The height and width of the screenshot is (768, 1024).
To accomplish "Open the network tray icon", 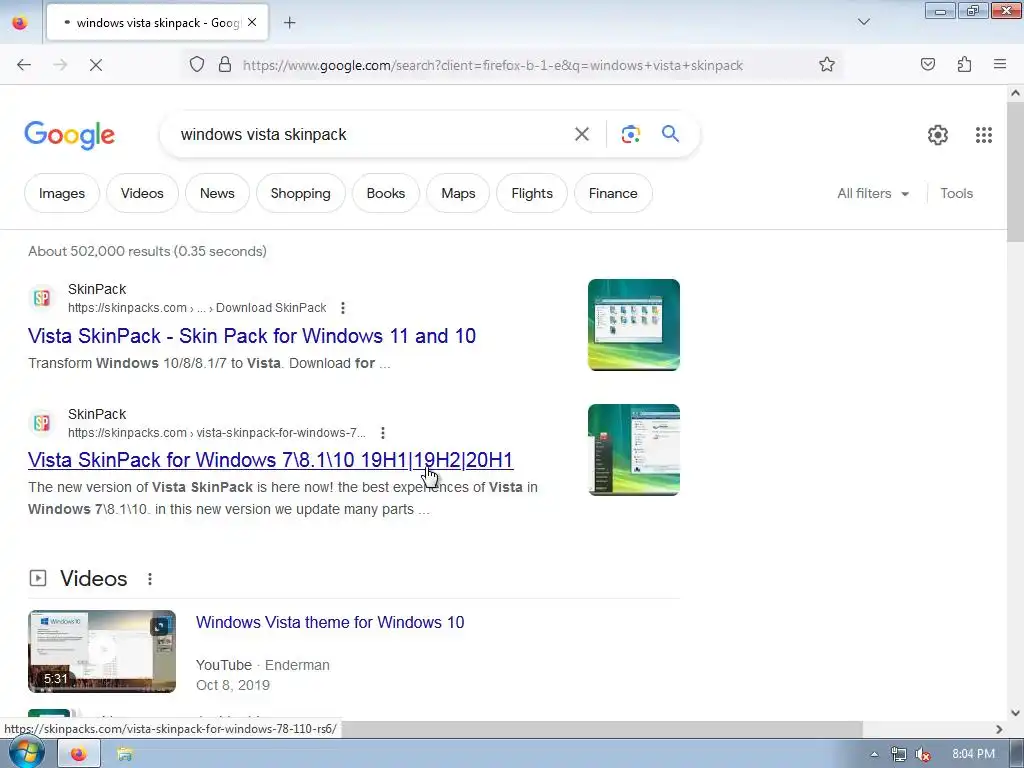I will (899, 754).
